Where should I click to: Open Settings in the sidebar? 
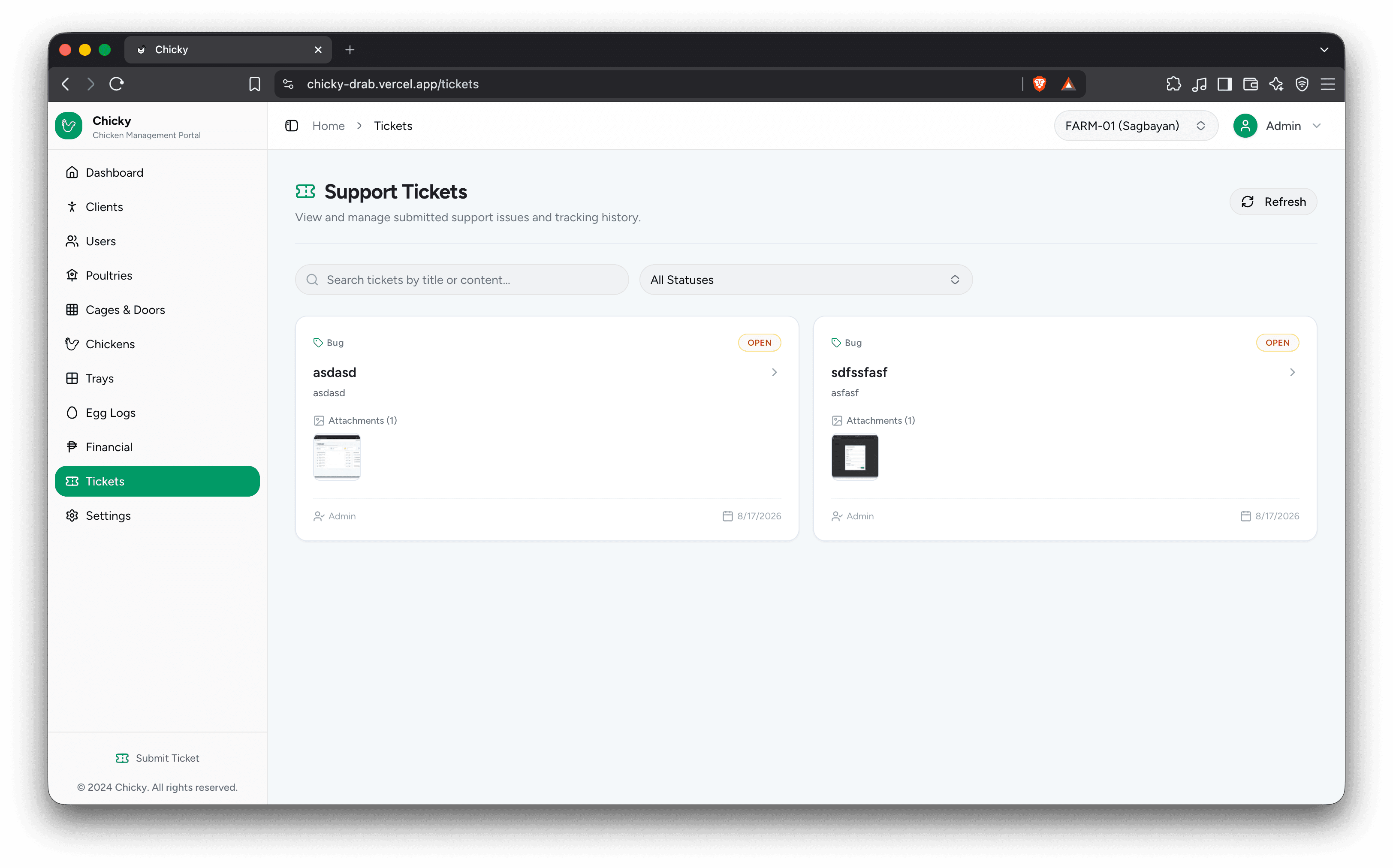[x=157, y=515]
